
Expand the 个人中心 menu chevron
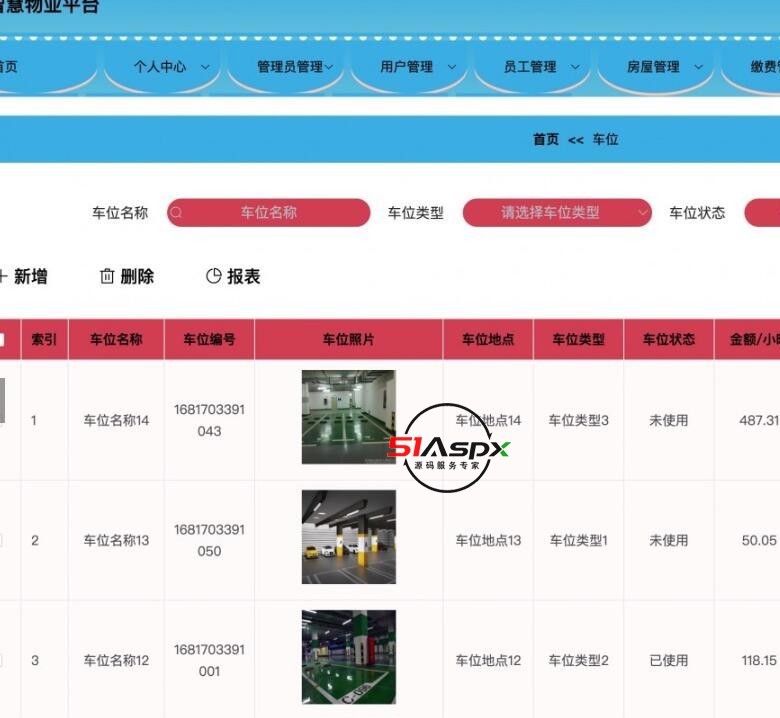click(x=205, y=67)
